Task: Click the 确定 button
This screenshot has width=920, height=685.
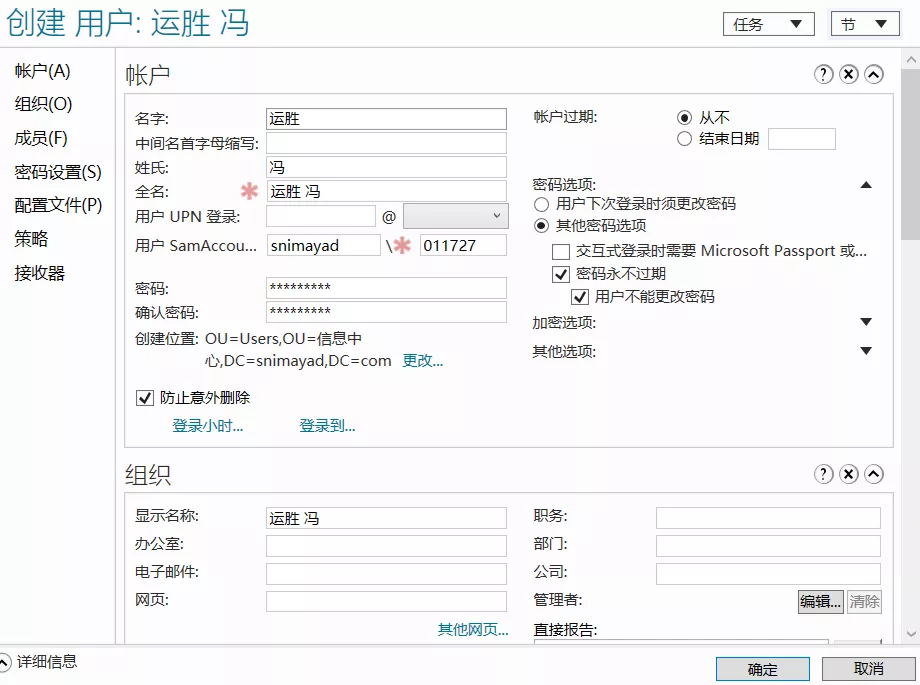Action: 762,669
